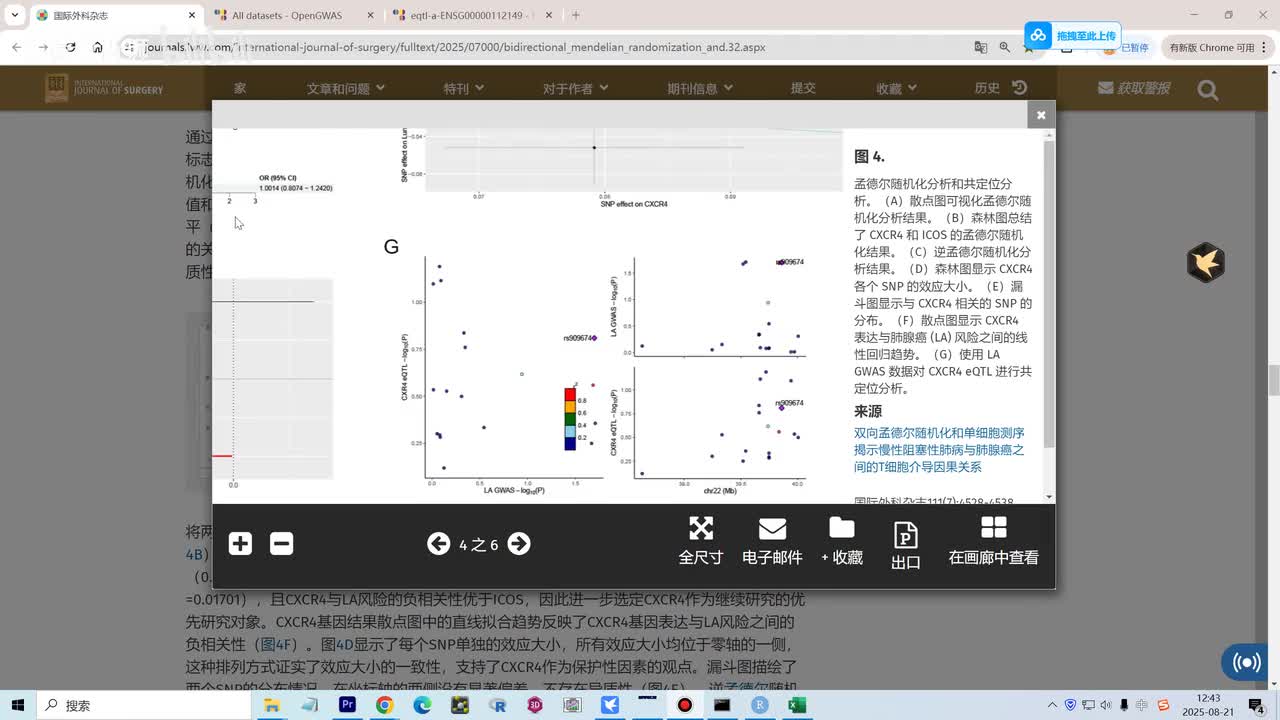Close the 国际外科杂志 tab
Image resolution: width=1280 pixels, height=720 pixels.
(190, 15)
